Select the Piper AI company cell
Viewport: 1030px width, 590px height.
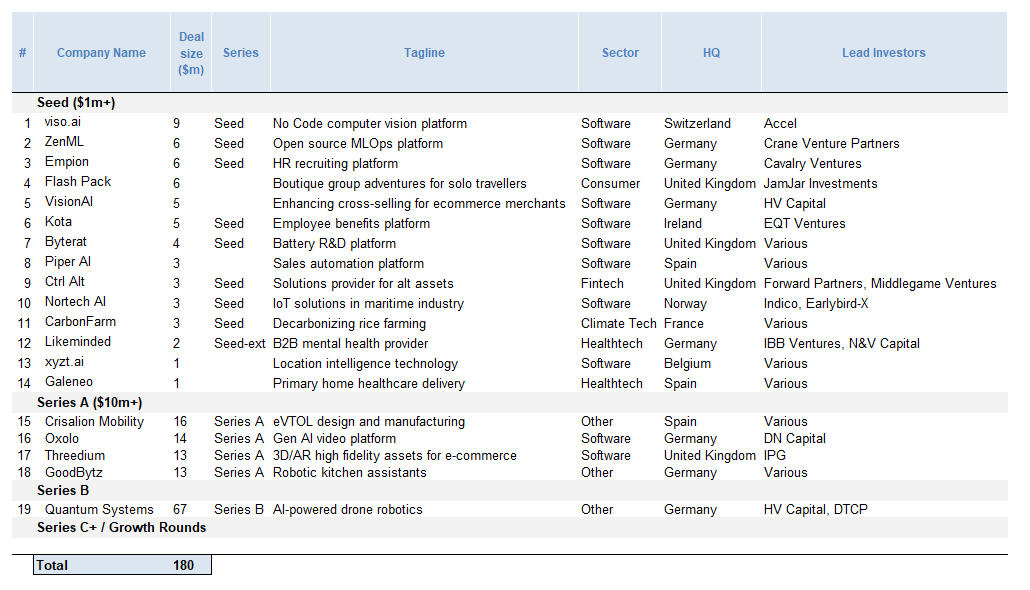pos(68,261)
